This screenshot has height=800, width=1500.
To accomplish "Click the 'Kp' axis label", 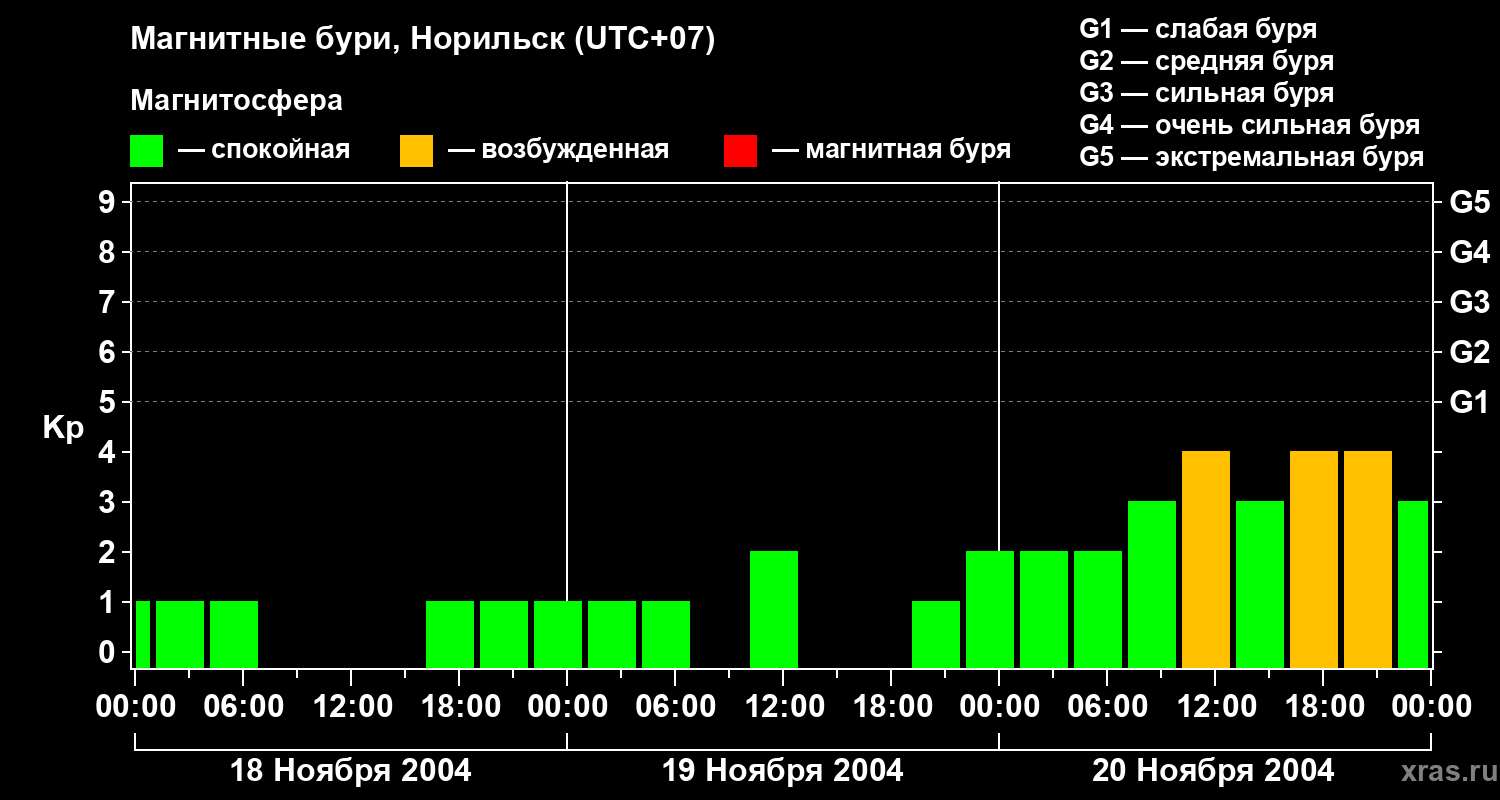I will 63,428.
